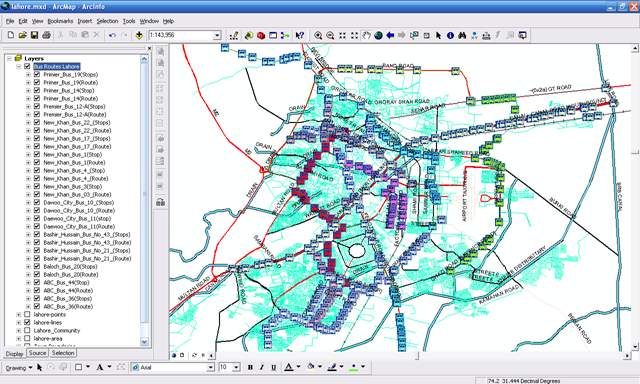This screenshot has height=384, width=640.
Task: Open the File menu
Action: pyautogui.click(x=10, y=21)
